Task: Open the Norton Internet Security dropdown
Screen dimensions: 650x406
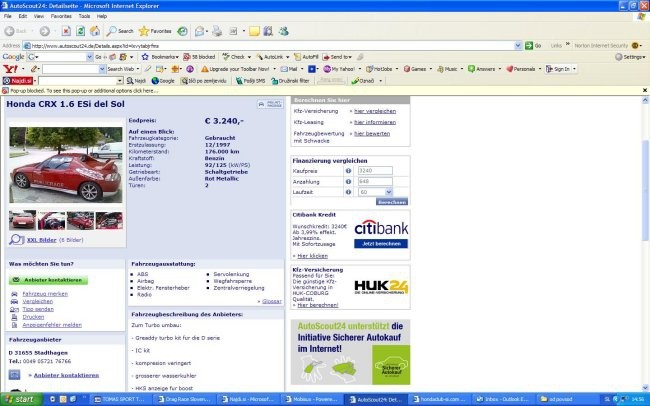Action: (x=640, y=46)
